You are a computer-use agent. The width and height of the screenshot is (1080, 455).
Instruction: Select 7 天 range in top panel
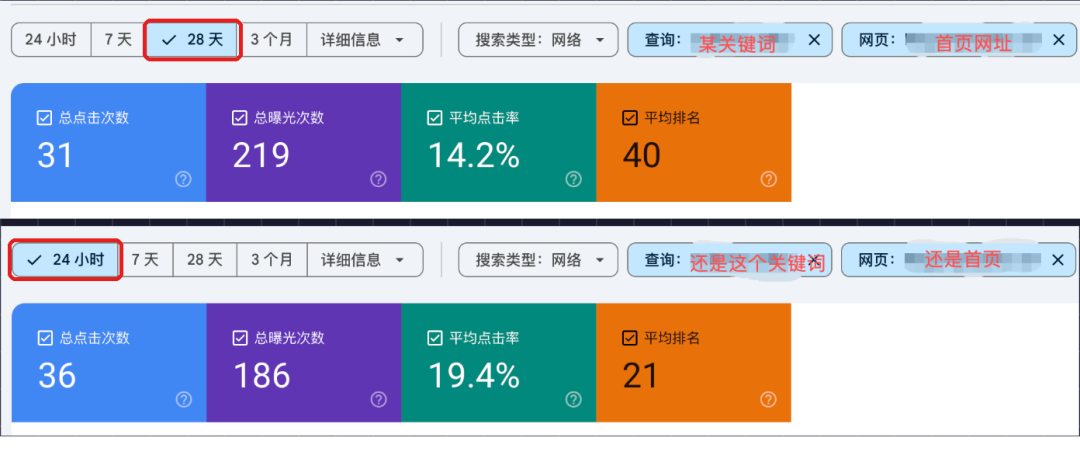click(118, 40)
